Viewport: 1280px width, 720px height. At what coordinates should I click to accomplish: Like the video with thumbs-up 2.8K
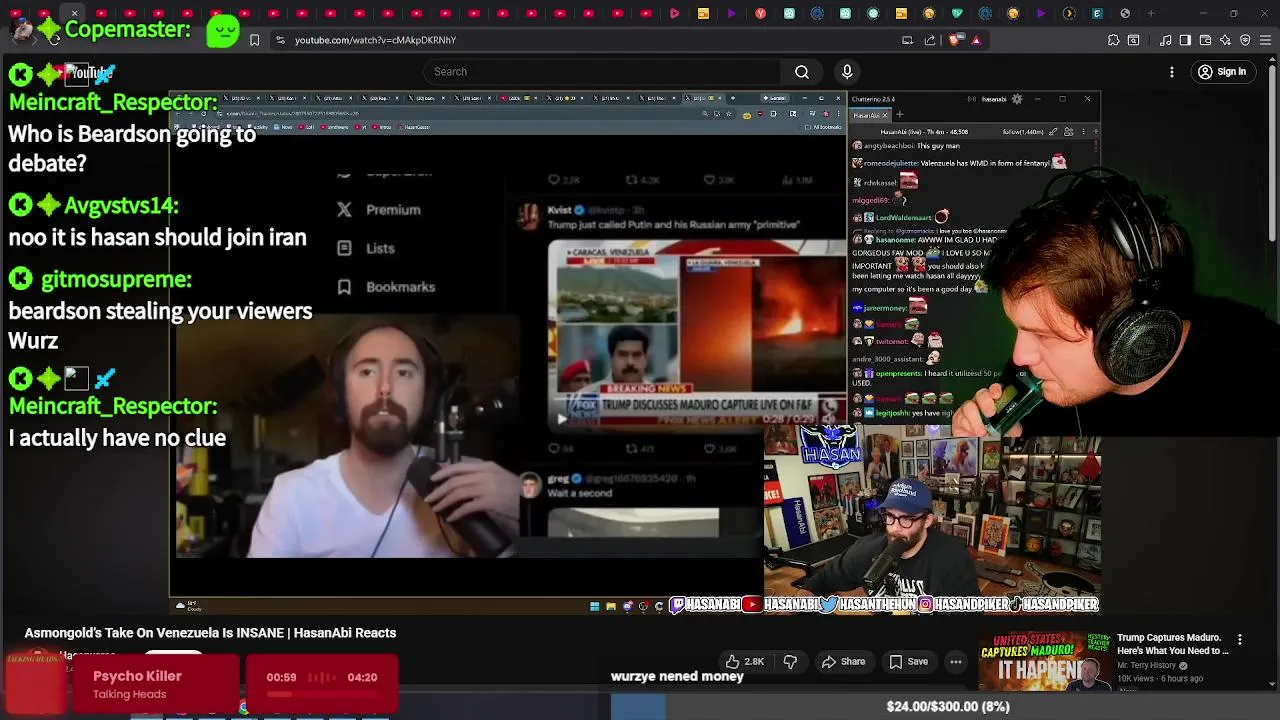click(x=745, y=661)
